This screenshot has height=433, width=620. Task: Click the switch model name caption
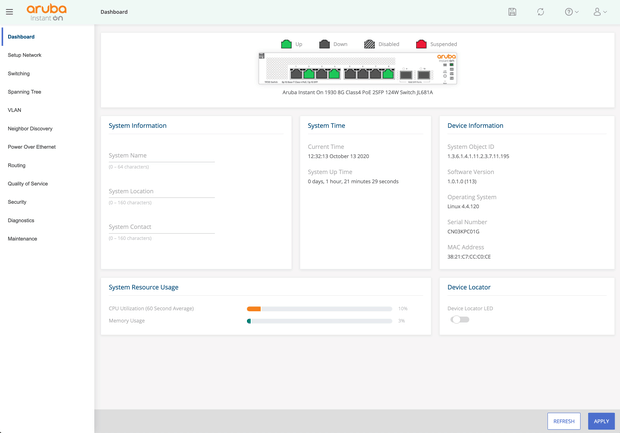357,93
